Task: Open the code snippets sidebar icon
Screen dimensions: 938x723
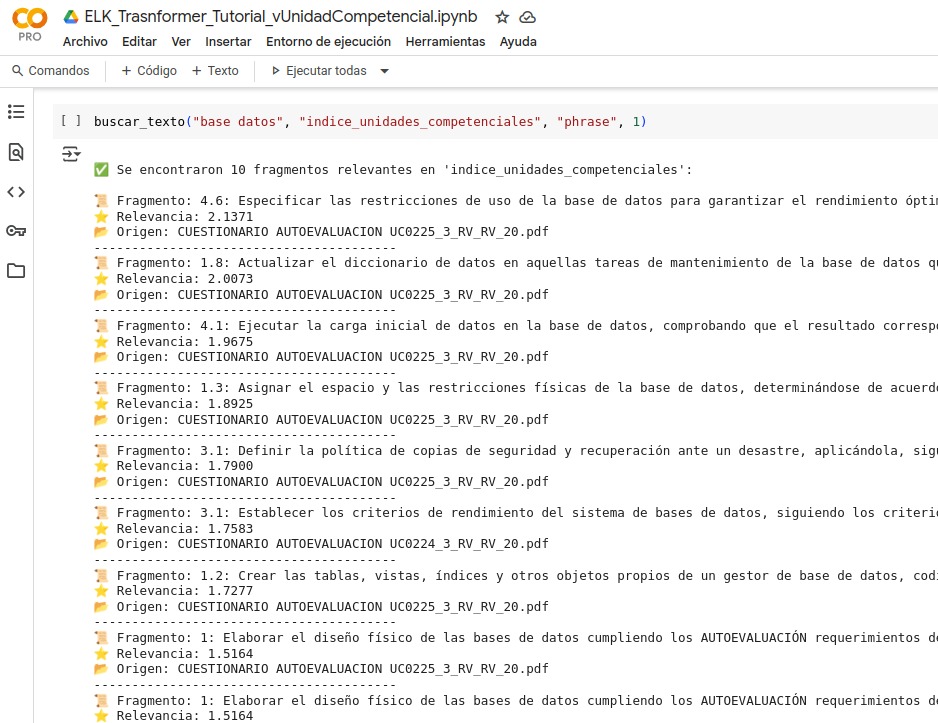Action: coord(16,192)
